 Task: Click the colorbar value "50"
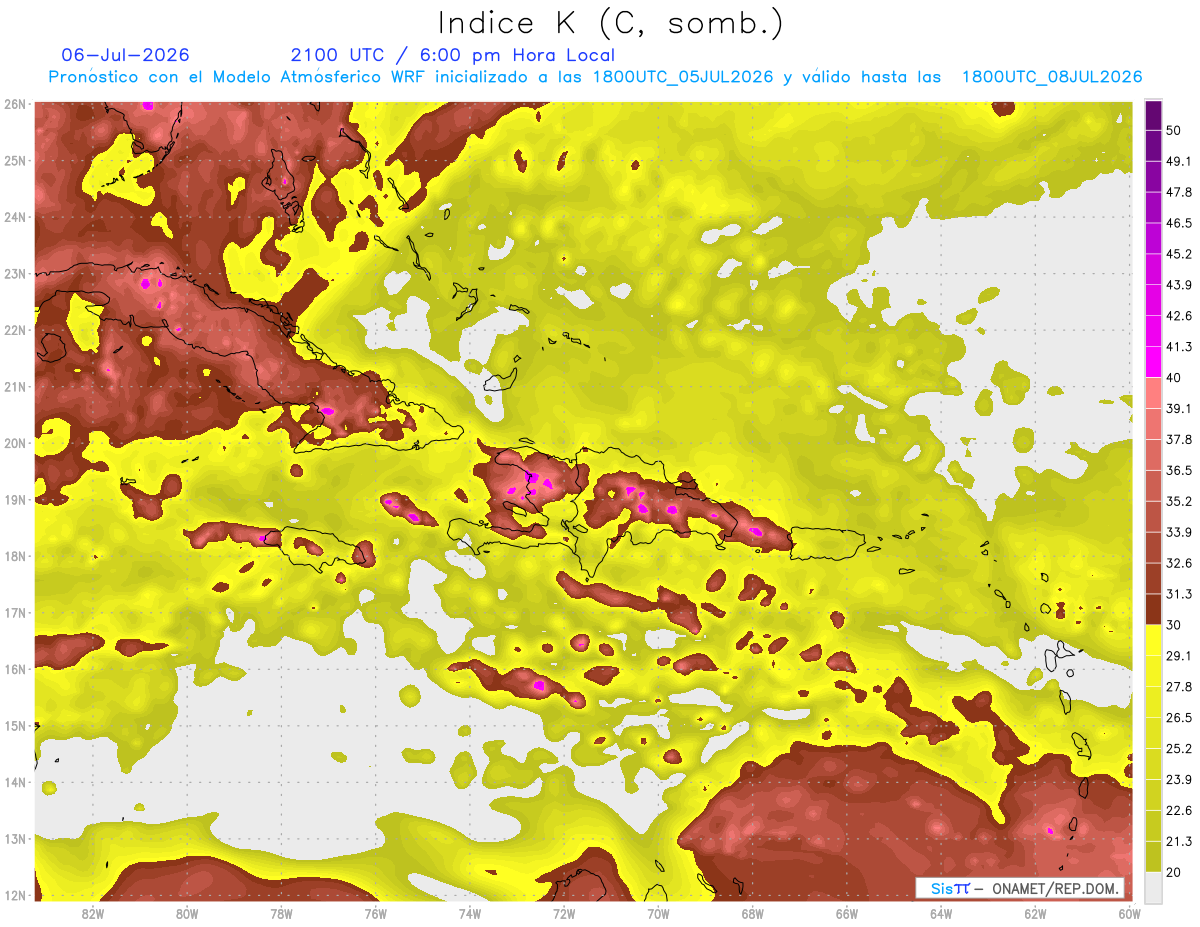pyautogui.click(x=1175, y=130)
